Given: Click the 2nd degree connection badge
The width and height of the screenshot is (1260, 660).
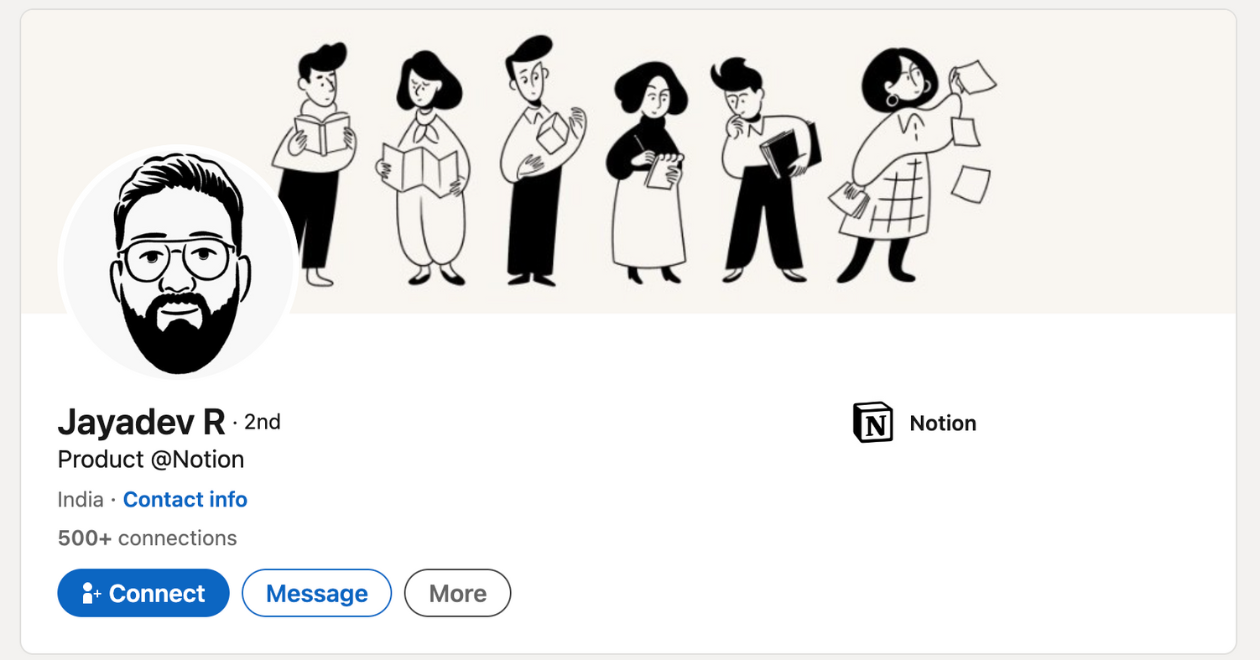Looking at the screenshot, I should pos(262,422).
